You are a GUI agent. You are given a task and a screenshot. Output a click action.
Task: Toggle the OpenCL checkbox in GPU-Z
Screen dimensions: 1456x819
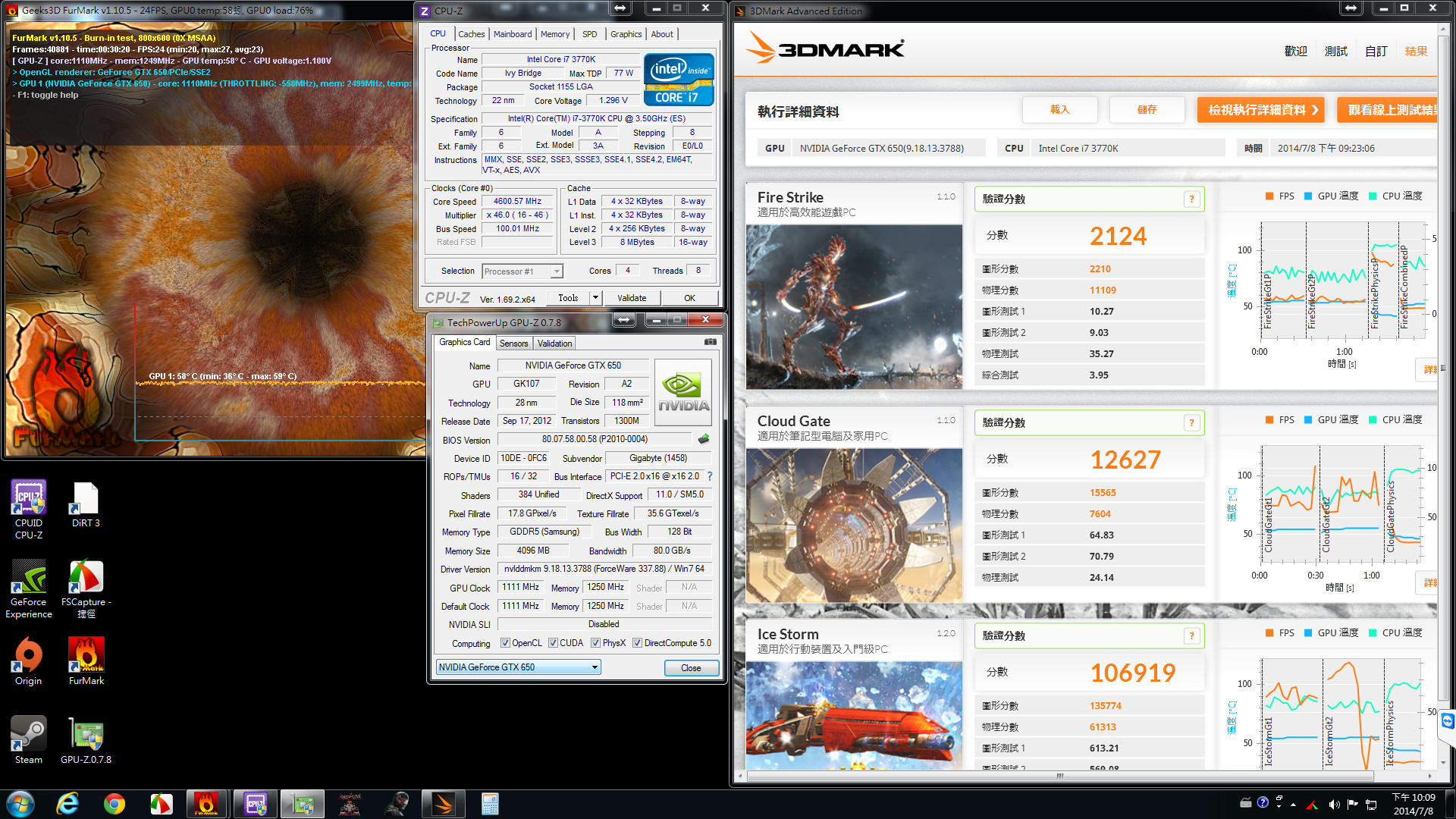[x=505, y=643]
